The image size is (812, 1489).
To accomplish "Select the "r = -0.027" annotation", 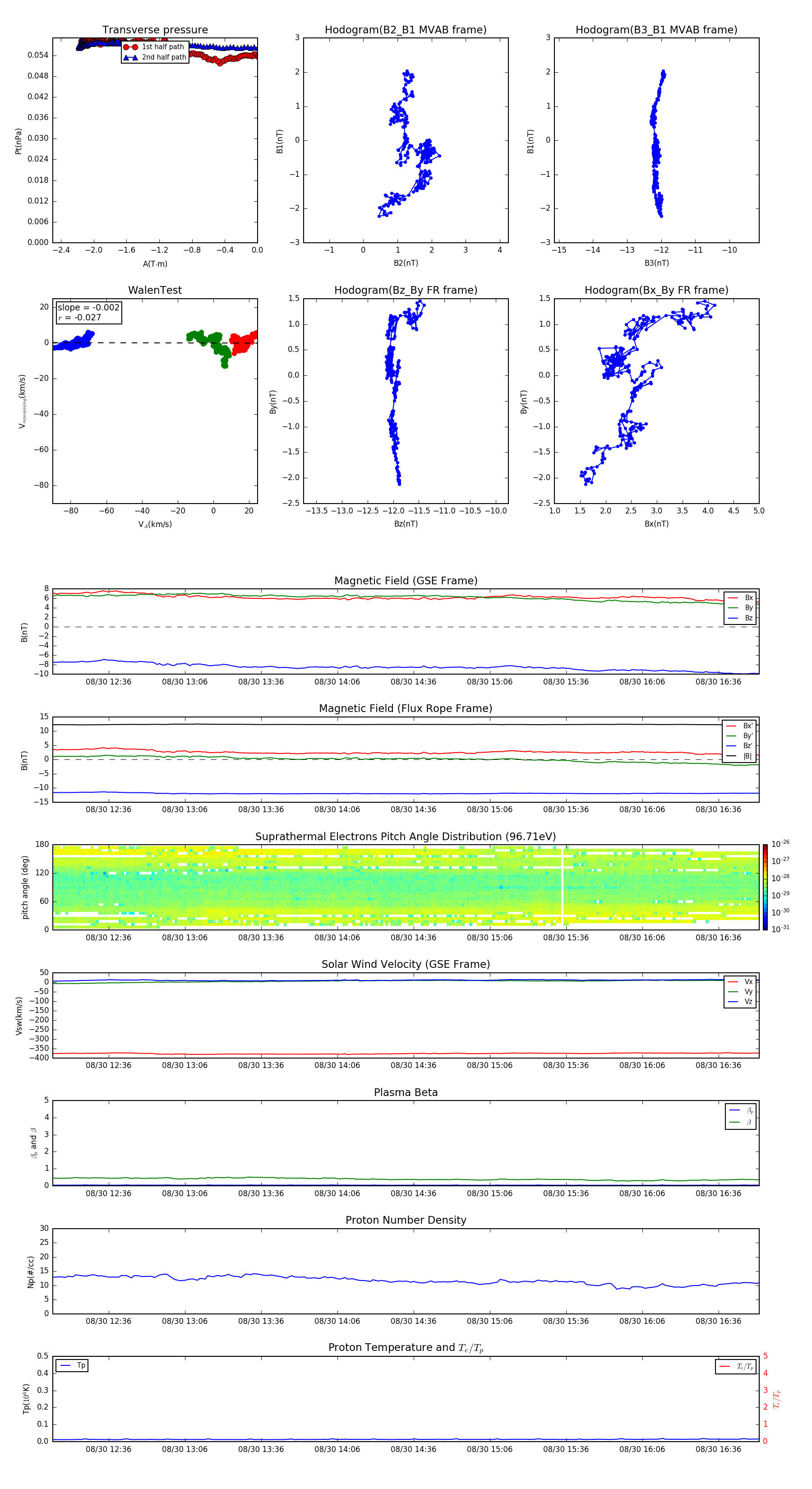I will (x=80, y=317).
